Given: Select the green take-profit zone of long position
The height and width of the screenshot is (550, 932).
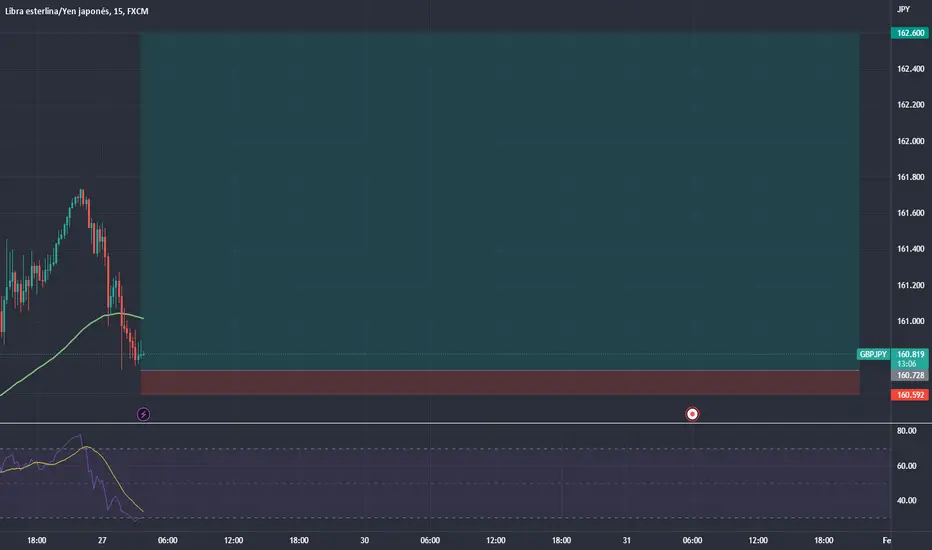Looking at the screenshot, I should point(500,201).
